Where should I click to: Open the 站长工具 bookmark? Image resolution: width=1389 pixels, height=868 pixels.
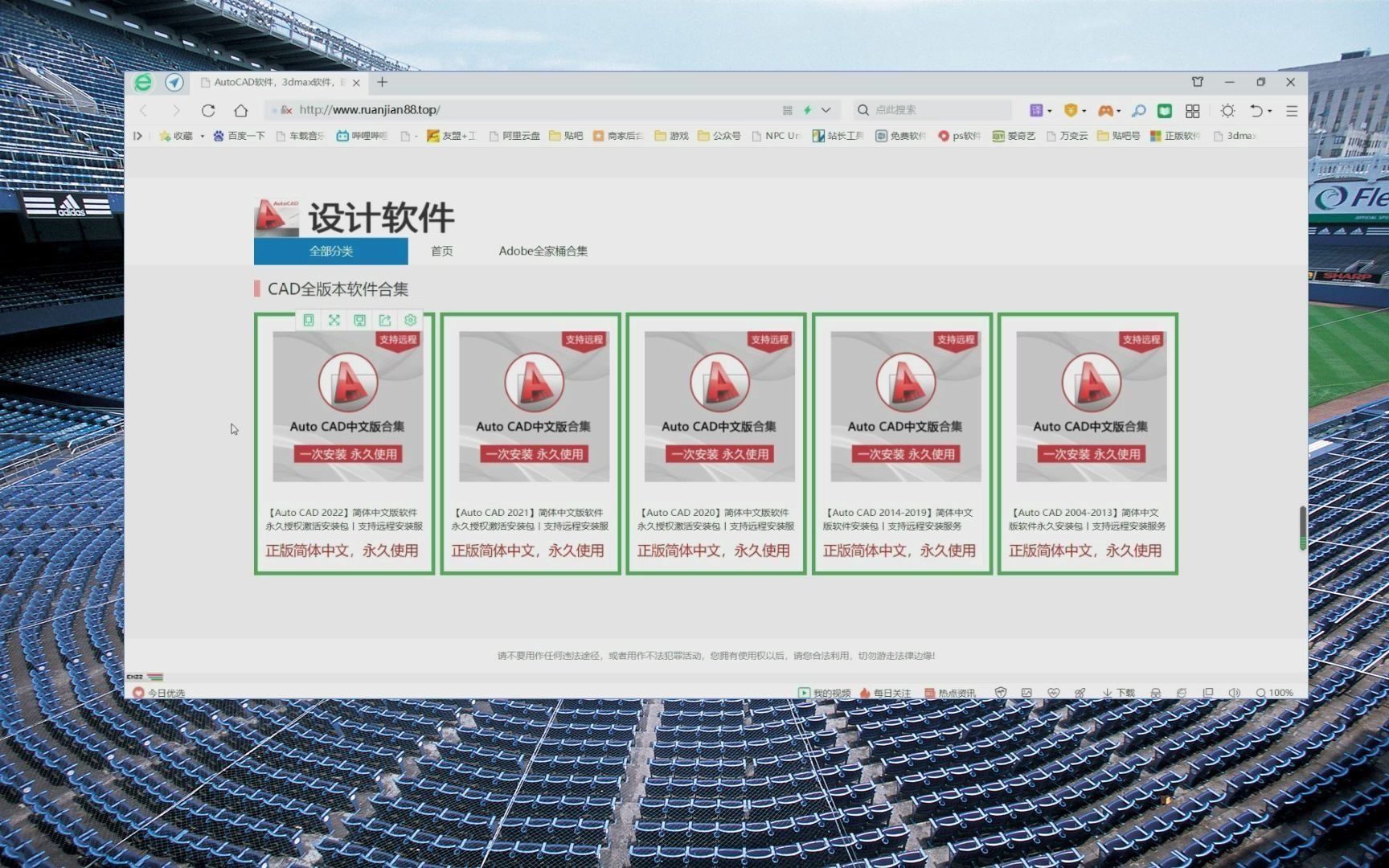[x=838, y=136]
